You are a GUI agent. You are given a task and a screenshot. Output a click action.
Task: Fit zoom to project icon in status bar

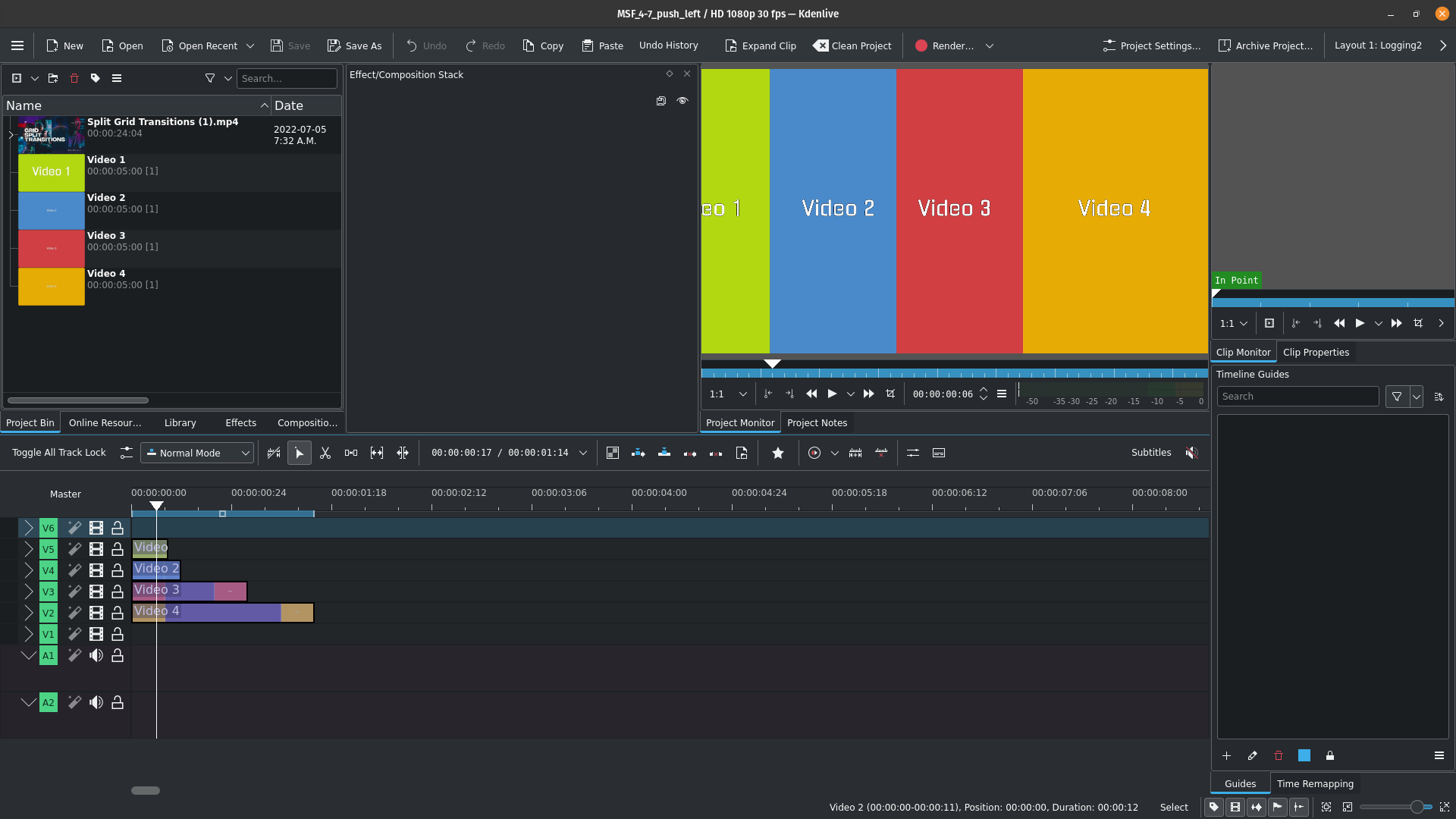1326,807
